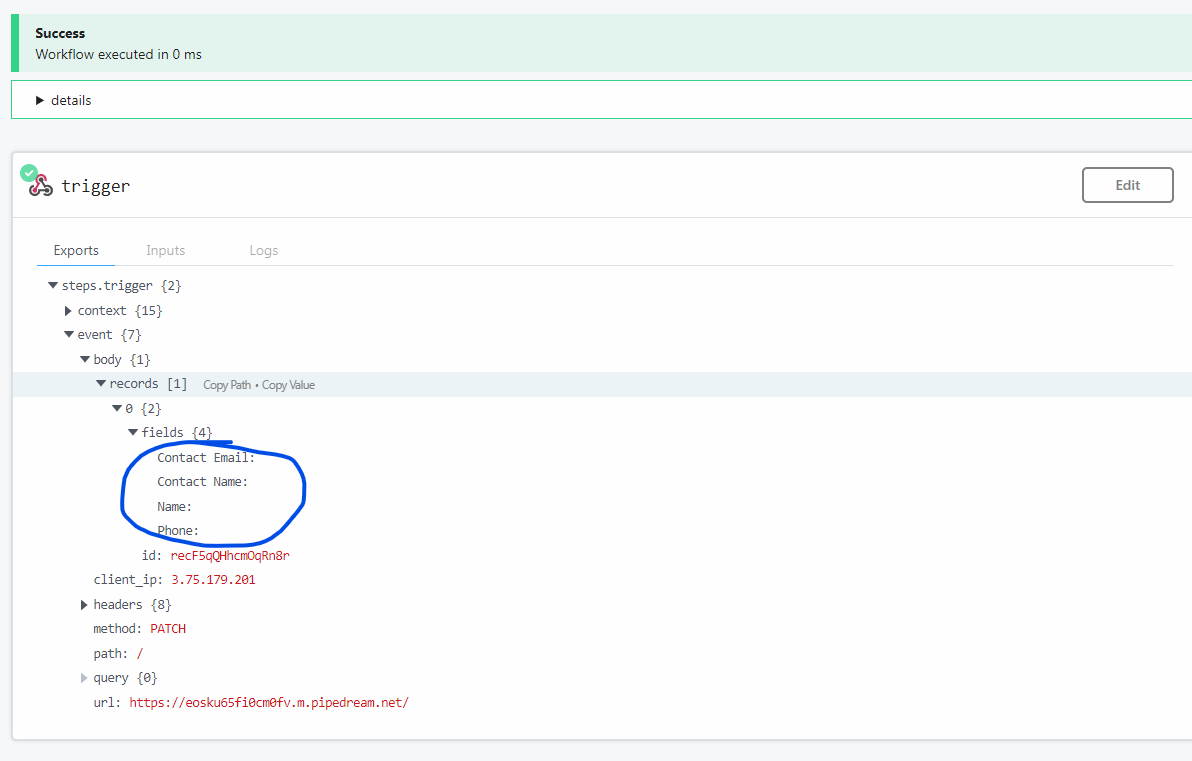Open the Logs tab
1192x761 pixels.
pyautogui.click(x=264, y=250)
